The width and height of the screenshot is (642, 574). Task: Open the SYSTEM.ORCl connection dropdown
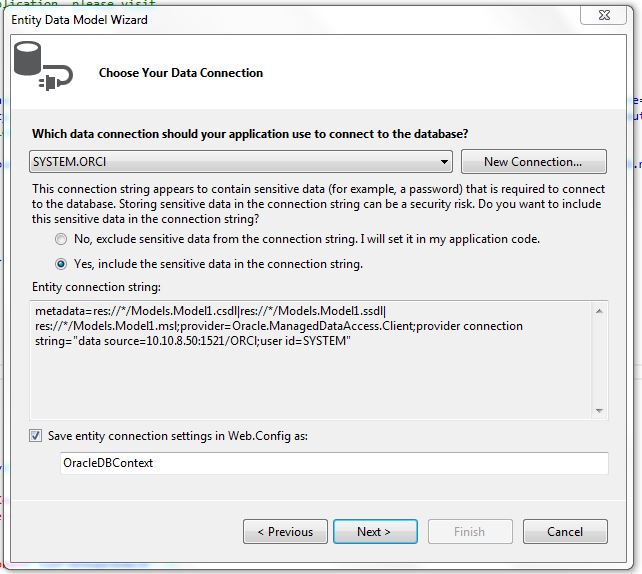pos(241,161)
